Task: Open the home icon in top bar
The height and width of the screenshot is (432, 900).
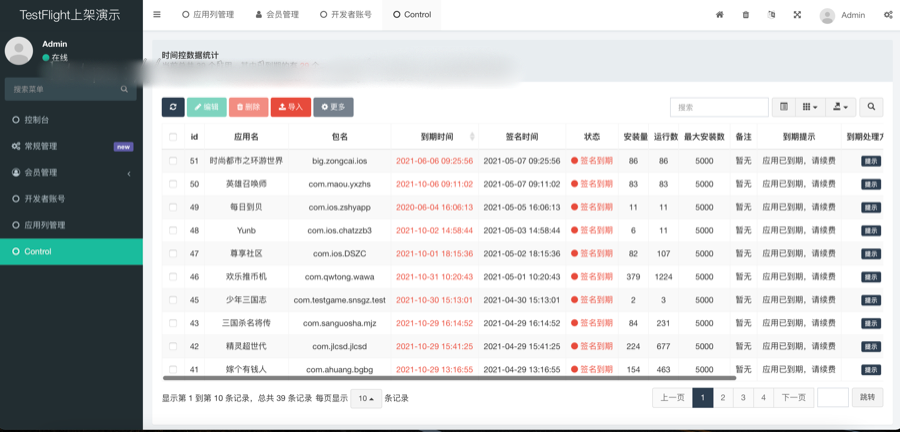Action: (720, 15)
